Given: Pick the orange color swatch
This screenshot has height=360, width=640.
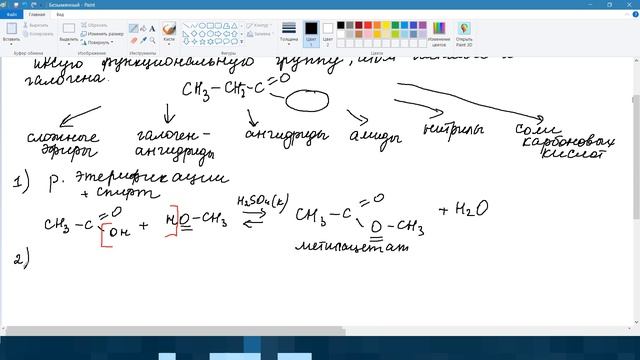Looking at the screenshot, I should (377, 25).
